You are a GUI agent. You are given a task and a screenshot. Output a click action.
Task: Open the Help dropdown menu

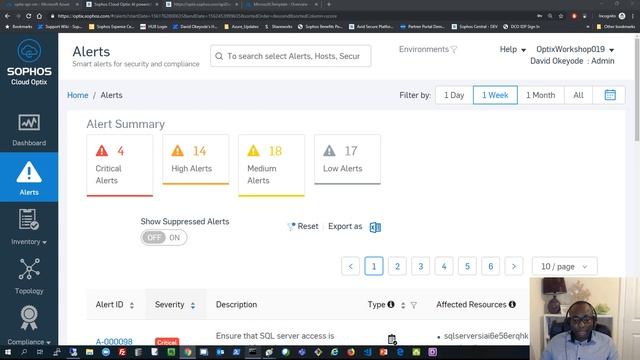pos(513,49)
